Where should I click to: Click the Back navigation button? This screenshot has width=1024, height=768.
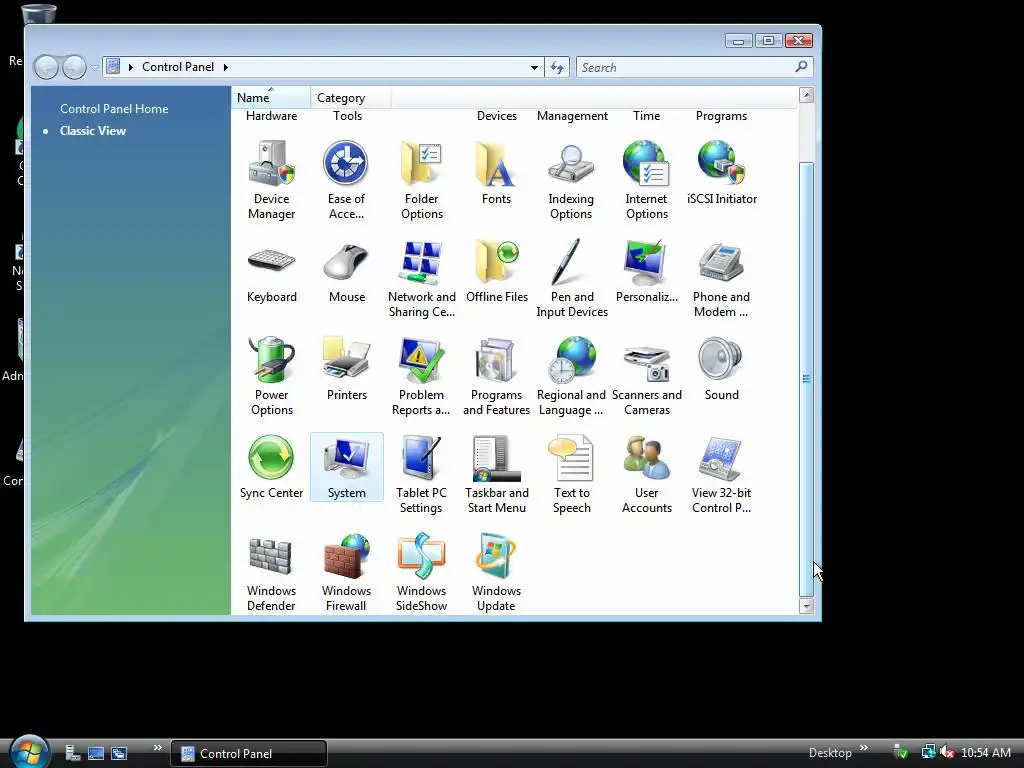coord(46,67)
